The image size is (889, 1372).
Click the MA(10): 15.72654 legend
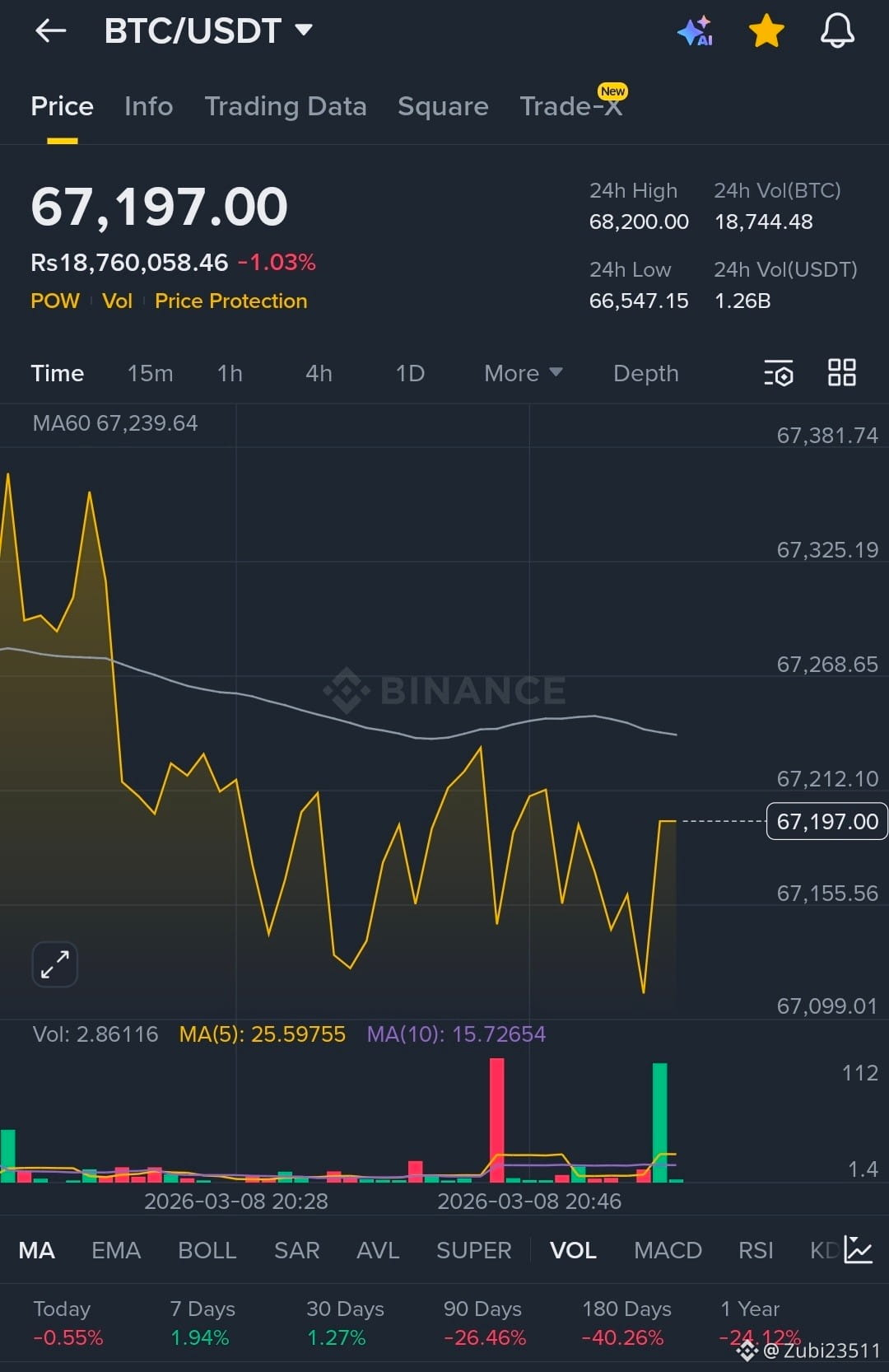456,1034
